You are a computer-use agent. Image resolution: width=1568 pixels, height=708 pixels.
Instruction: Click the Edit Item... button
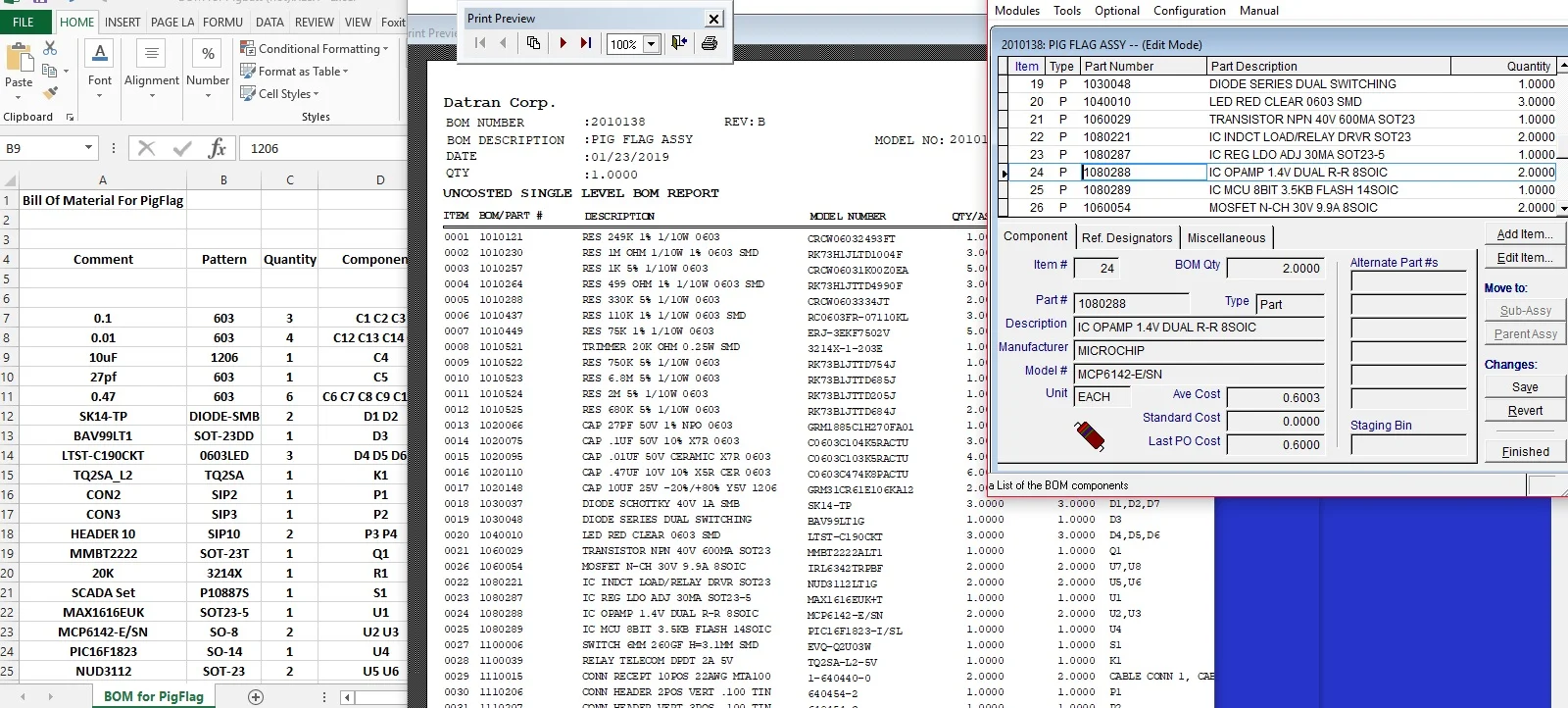tap(1524, 258)
